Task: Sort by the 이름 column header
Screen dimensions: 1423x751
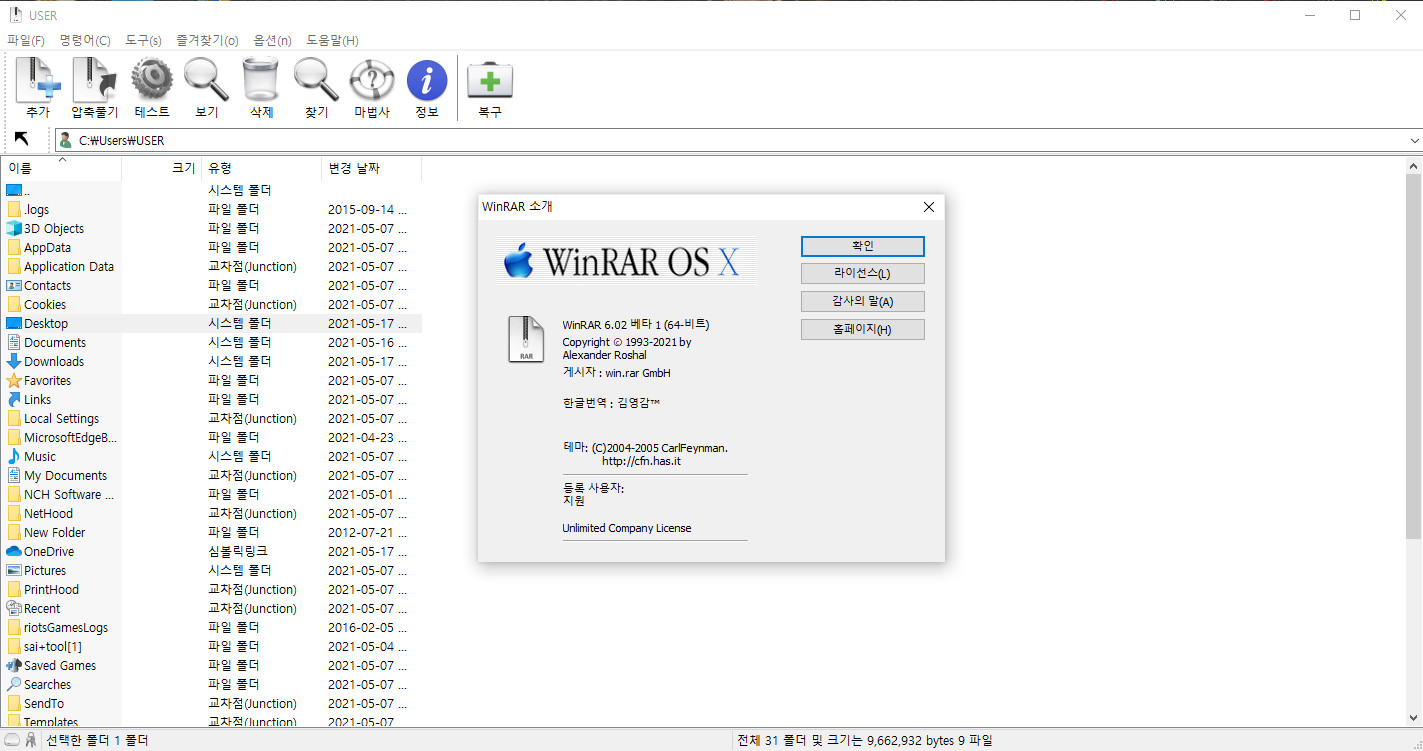Action: [x=61, y=168]
